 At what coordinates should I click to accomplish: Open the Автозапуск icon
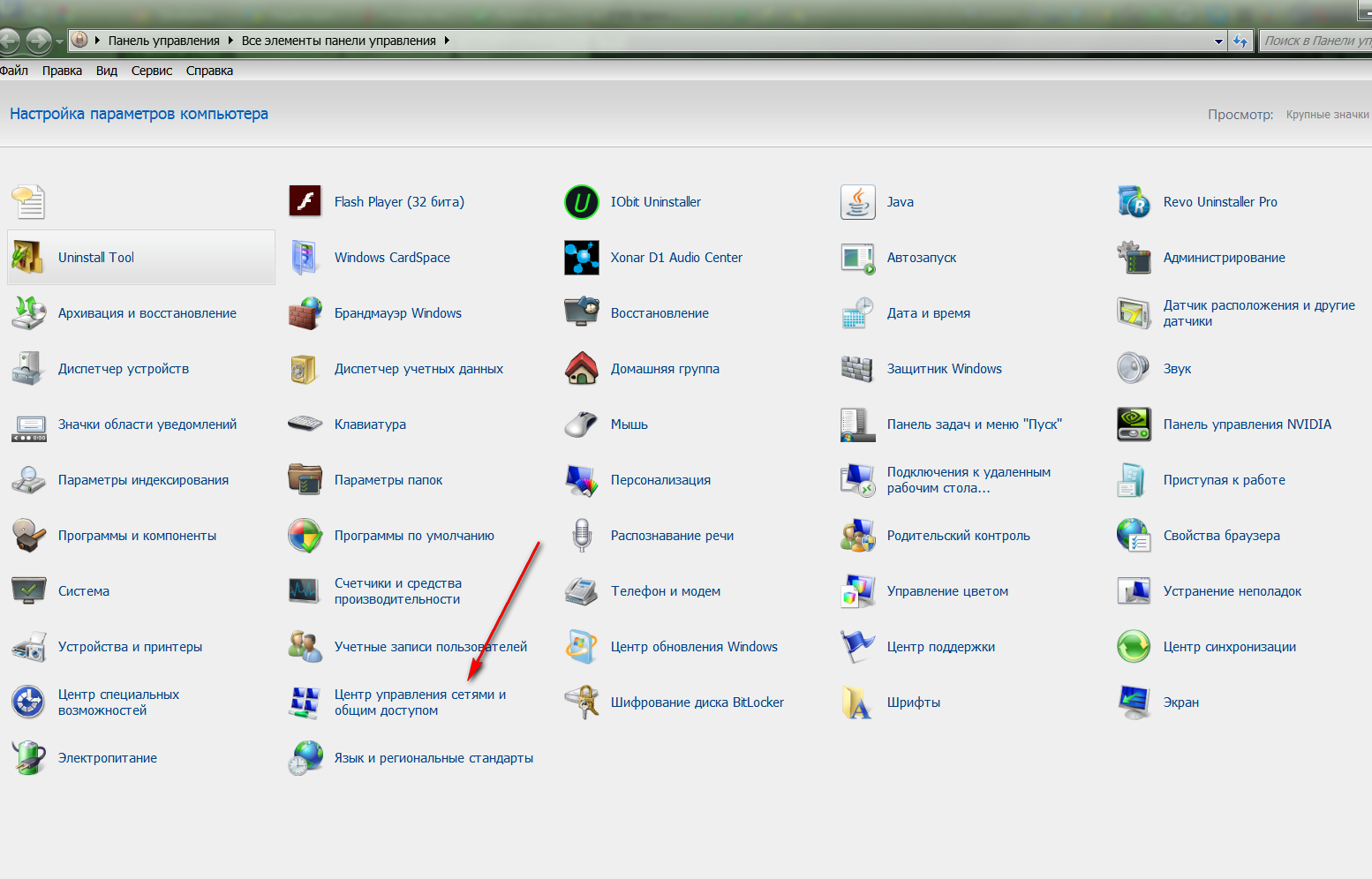[x=858, y=258]
